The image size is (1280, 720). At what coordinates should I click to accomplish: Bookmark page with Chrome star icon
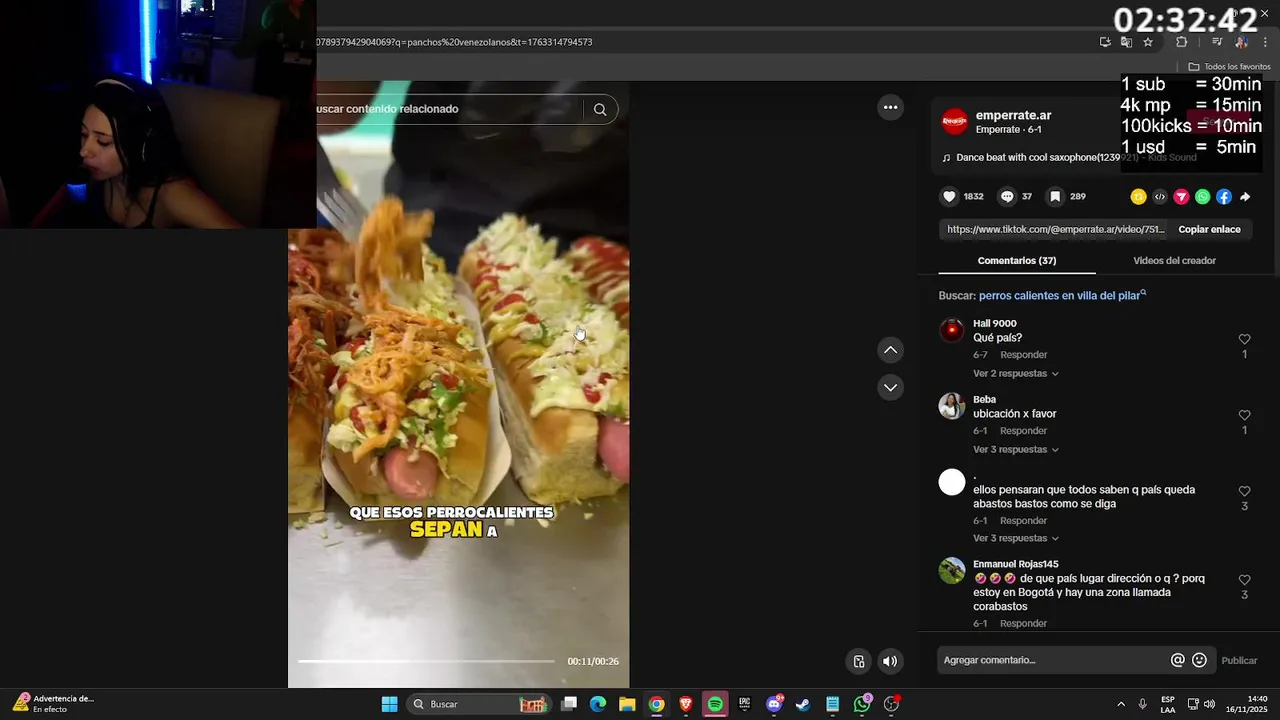click(x=1148, y=42)
